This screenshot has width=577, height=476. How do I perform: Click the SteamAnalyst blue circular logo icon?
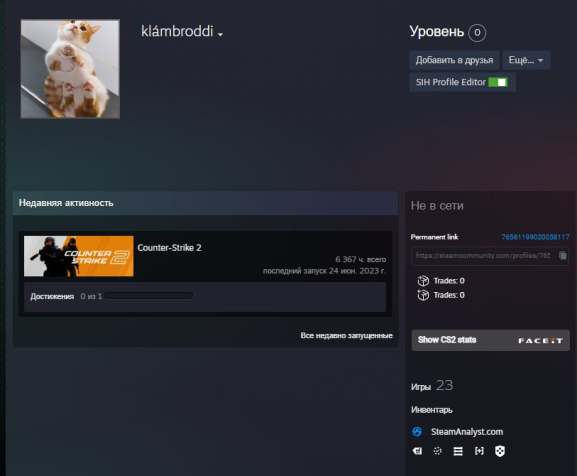tap(417, 431)
